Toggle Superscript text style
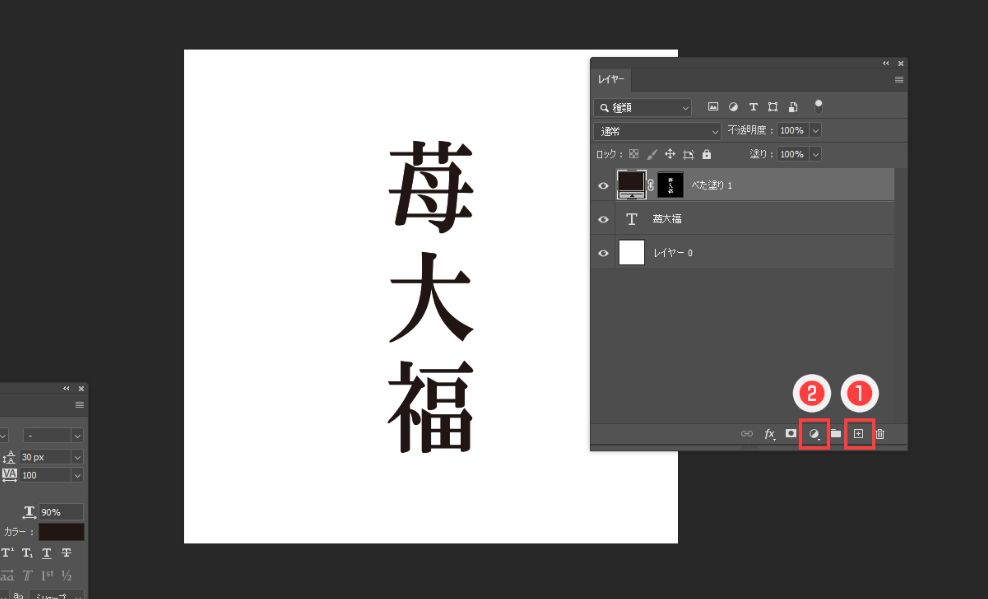988x599 pixels. [8, 553]
